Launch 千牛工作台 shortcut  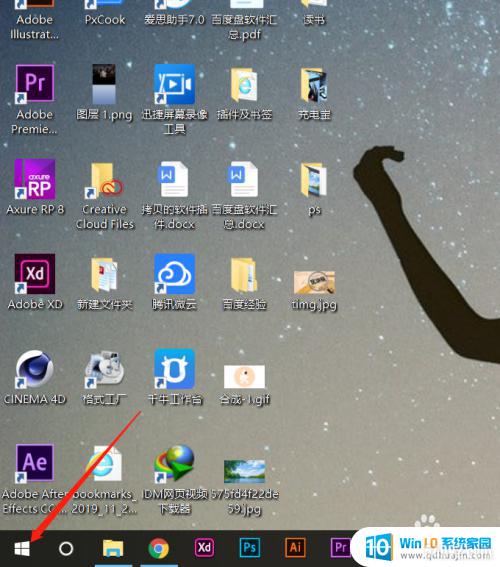pyautogui.click(x=174, y=377)
